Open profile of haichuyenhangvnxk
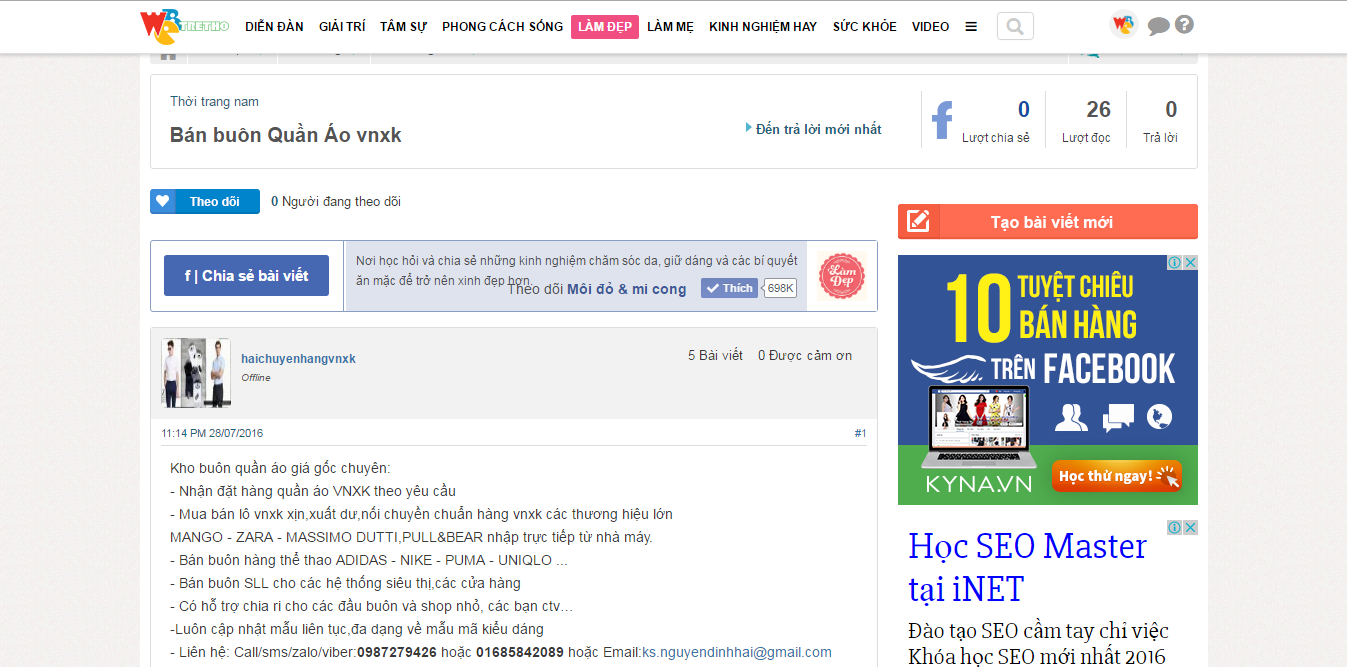The height and width of the screenshot is (667, 1347). click(298, 357)
